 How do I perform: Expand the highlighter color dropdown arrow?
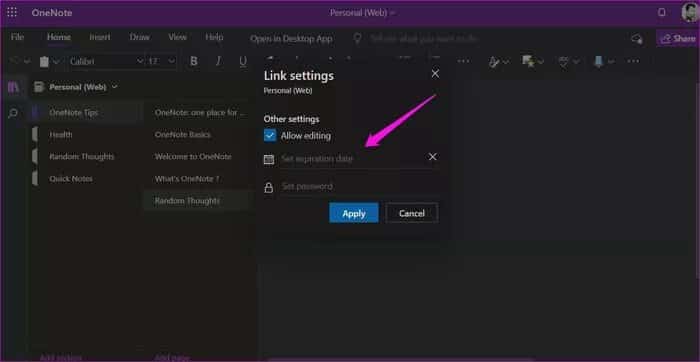coord(611,62)
